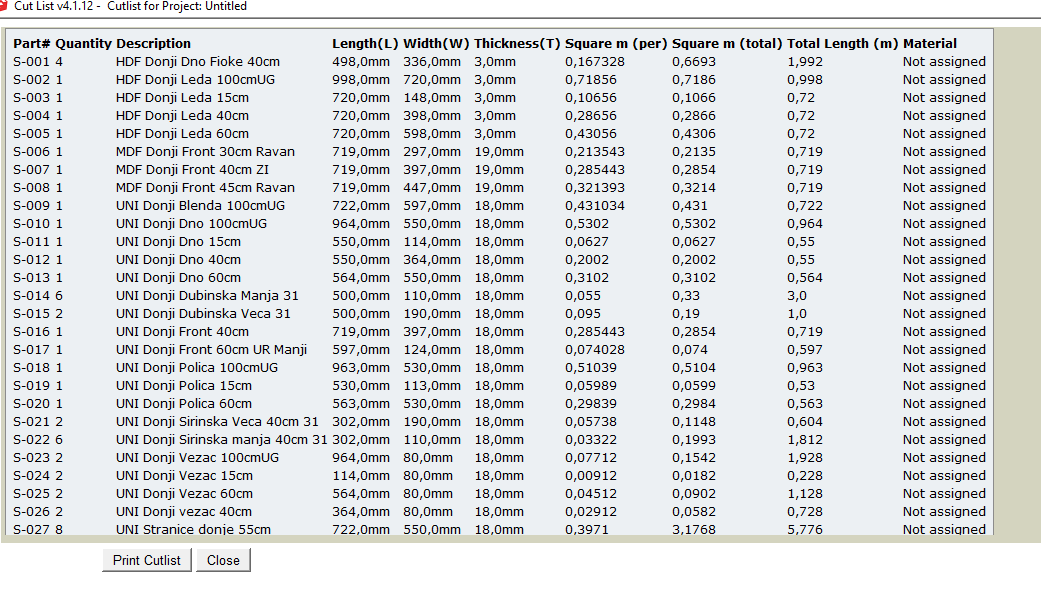The width and height of the screenshot is (1041, 589).
Task: Click 'MDF Donji Front 40cm ZI' description
Action: pyautogui.click(x=193, y=169)
